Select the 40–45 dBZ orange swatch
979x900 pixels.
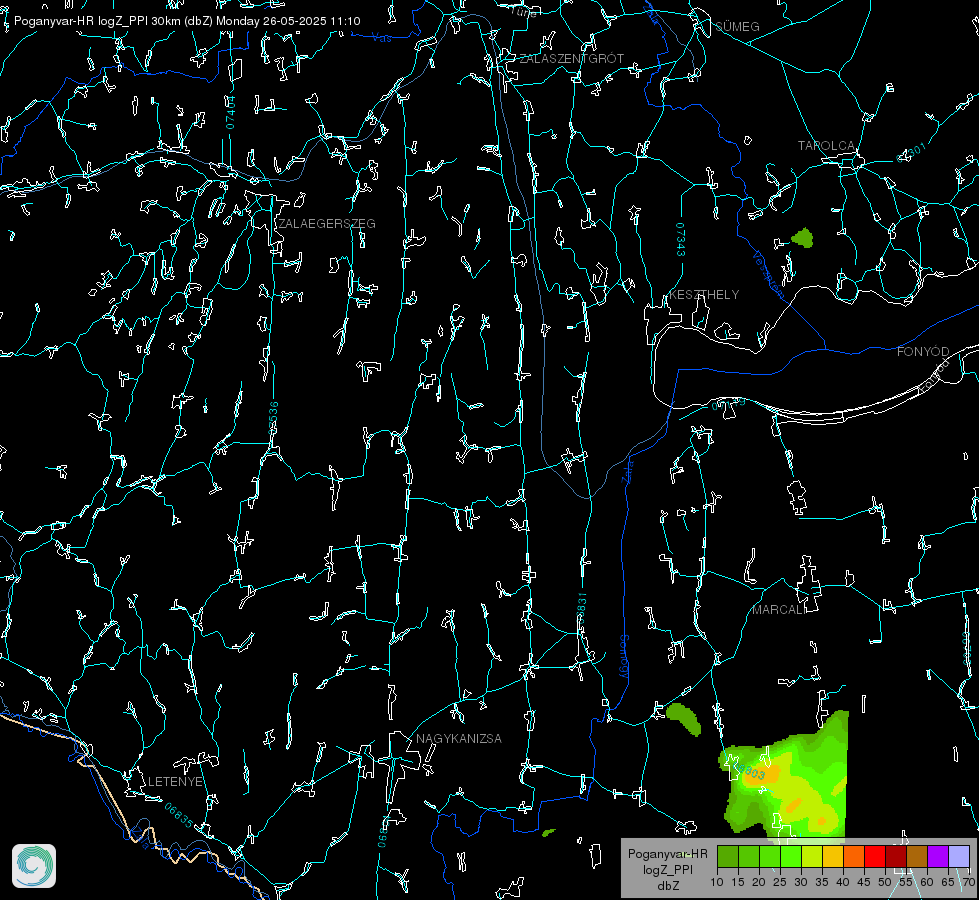(854, 856)
